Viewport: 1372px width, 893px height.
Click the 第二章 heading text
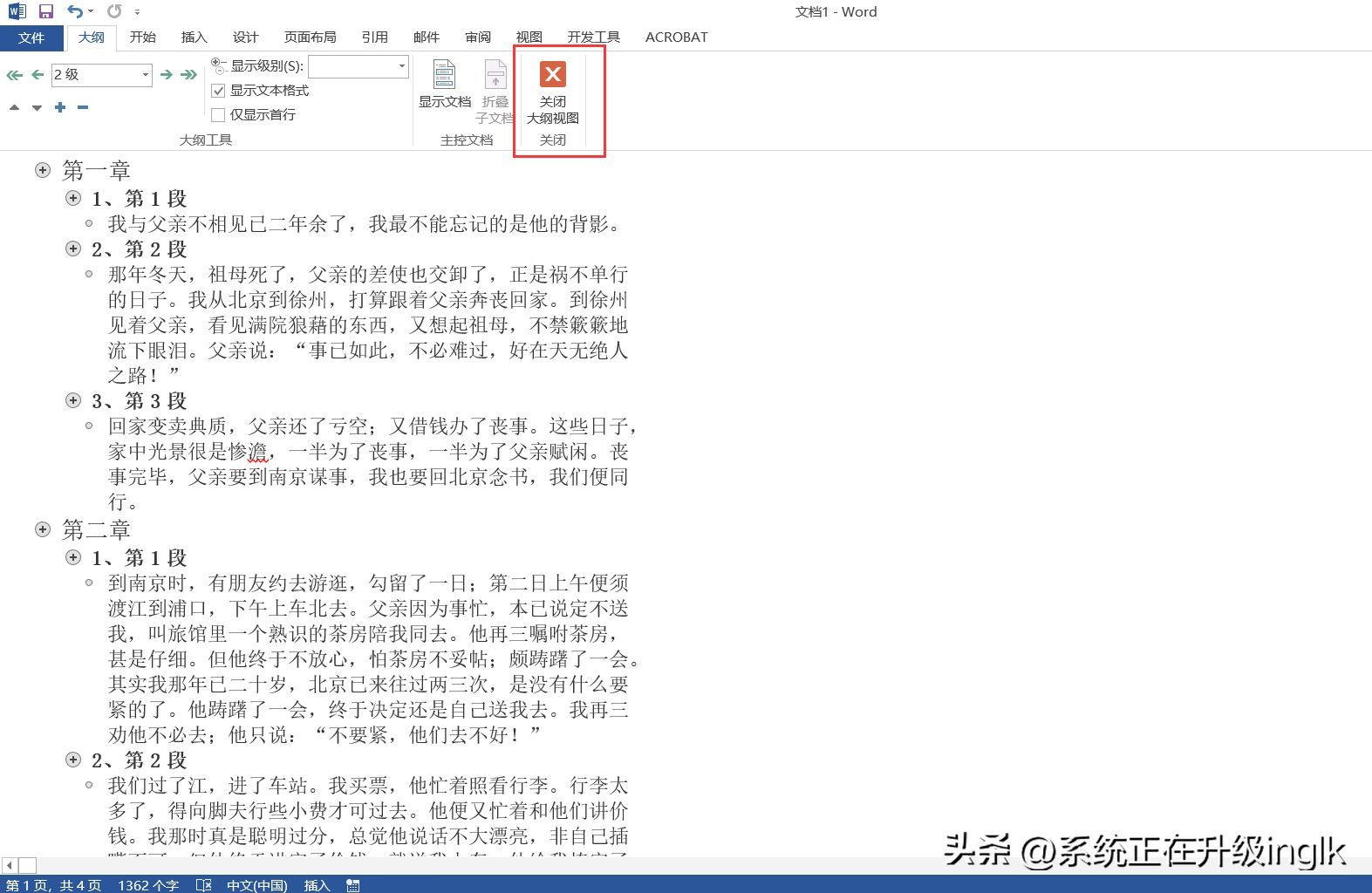[96, 529]
